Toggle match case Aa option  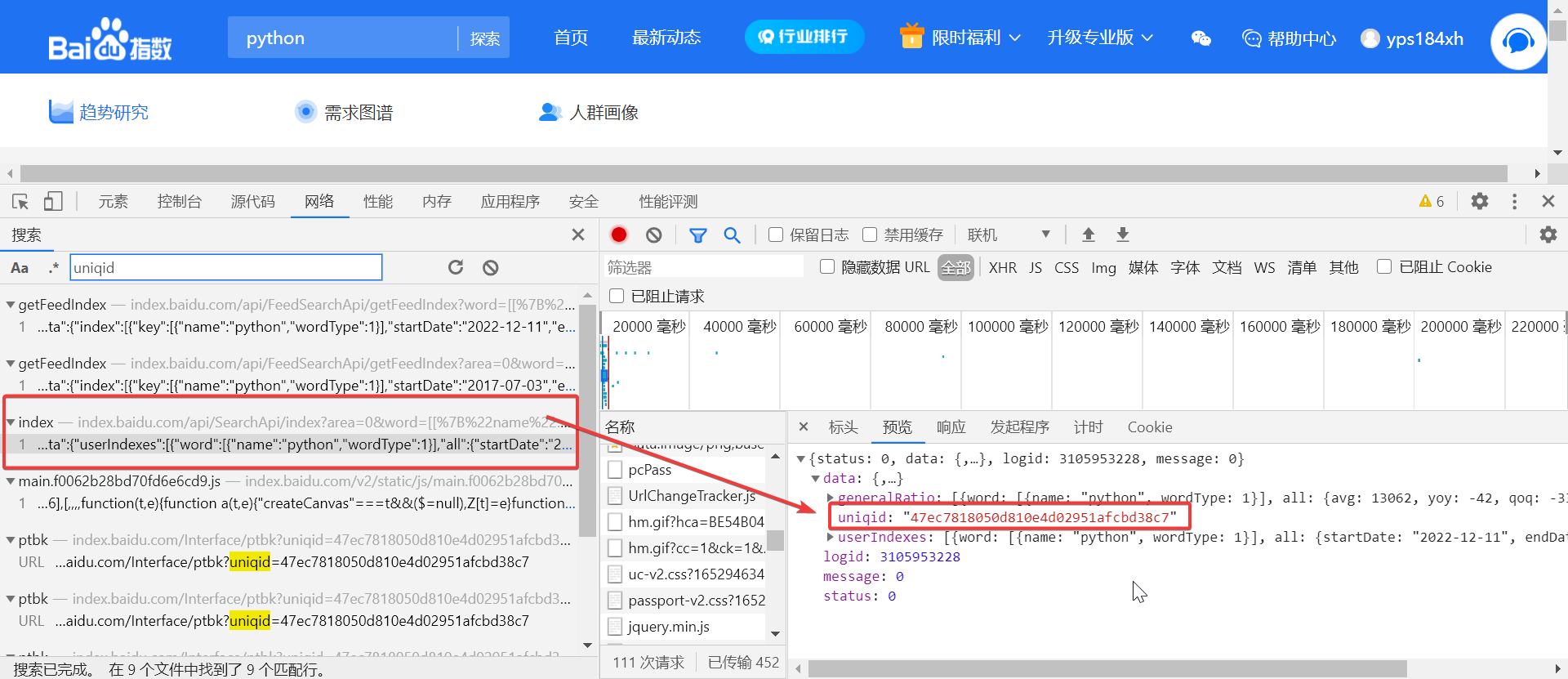coord(20,268)
